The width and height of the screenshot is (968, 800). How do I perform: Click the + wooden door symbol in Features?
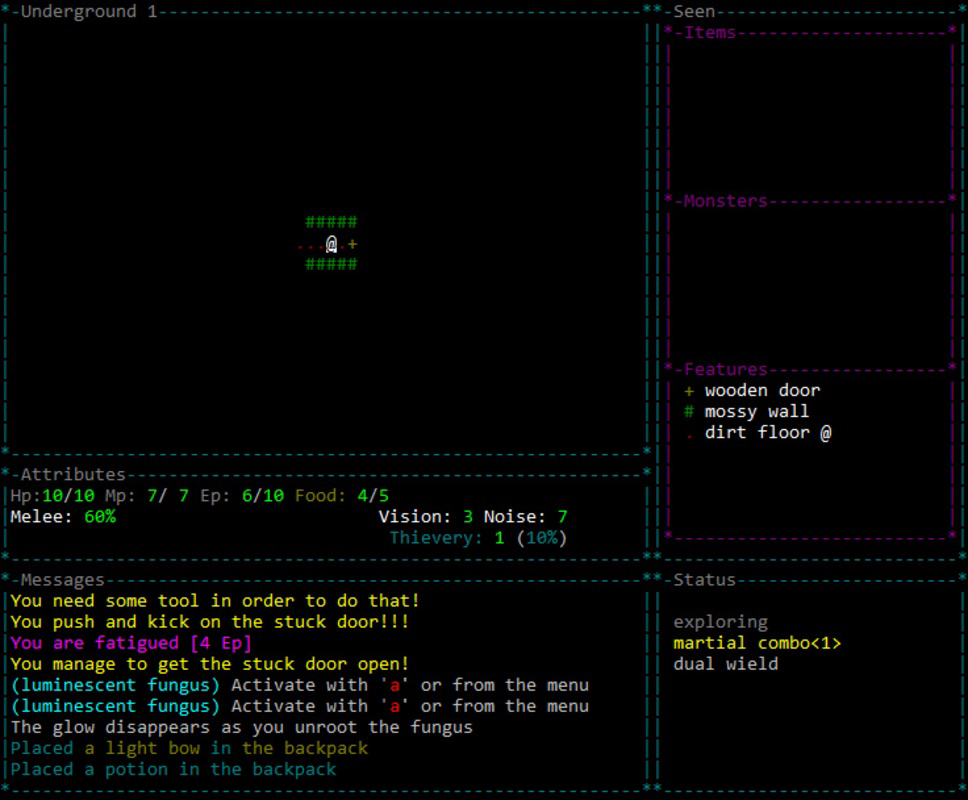pos(689,391)
